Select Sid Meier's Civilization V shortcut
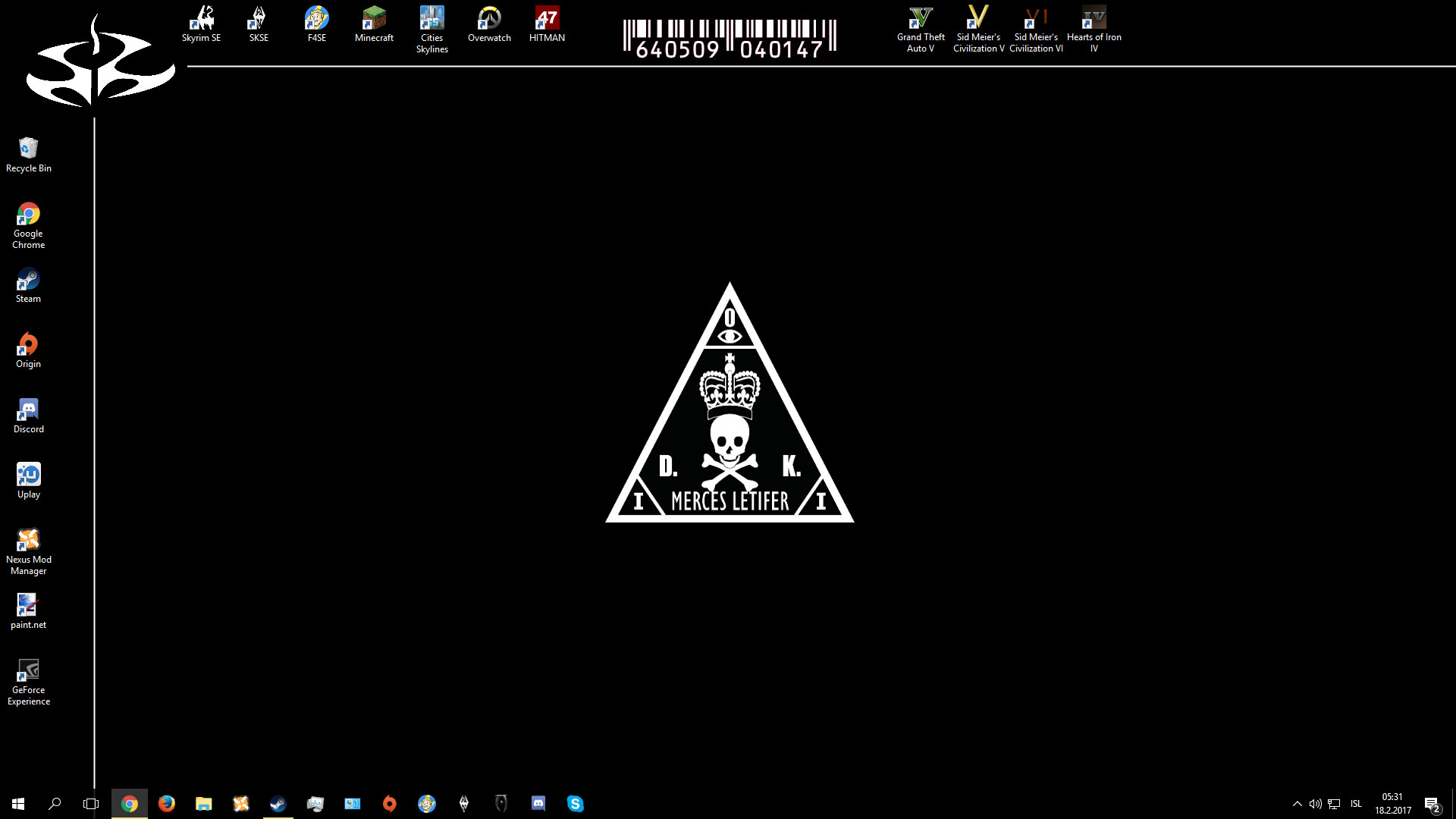 pos(978,30)
